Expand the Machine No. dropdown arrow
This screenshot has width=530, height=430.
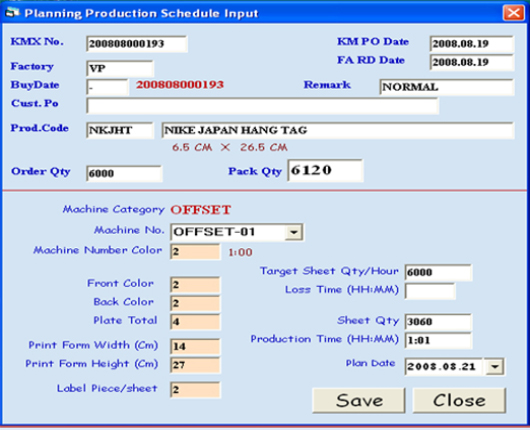pos(293,232)
